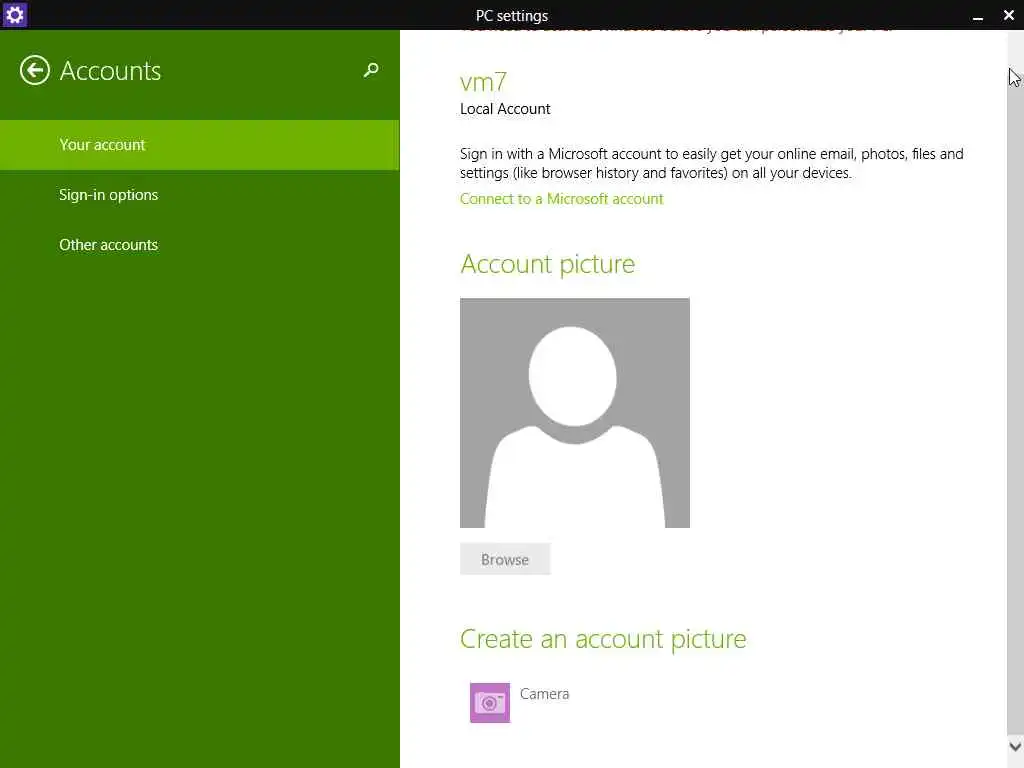Click the Camera label text

[x=545, y=694]
